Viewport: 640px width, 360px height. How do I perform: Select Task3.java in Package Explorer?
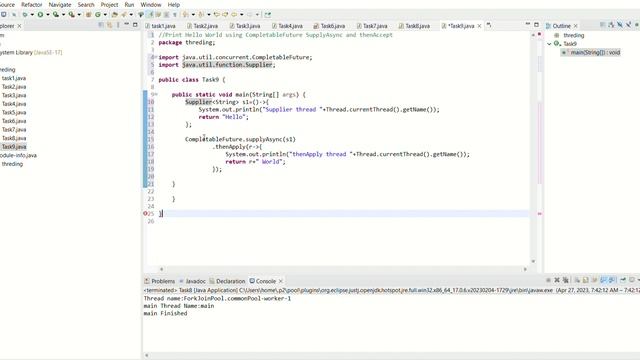click(x=14, y=95)
